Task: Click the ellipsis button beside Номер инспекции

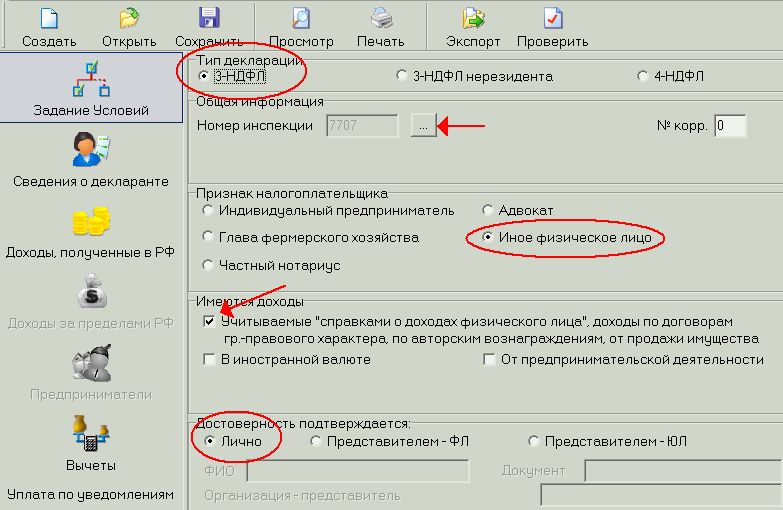Action: (x=423, y=125)
